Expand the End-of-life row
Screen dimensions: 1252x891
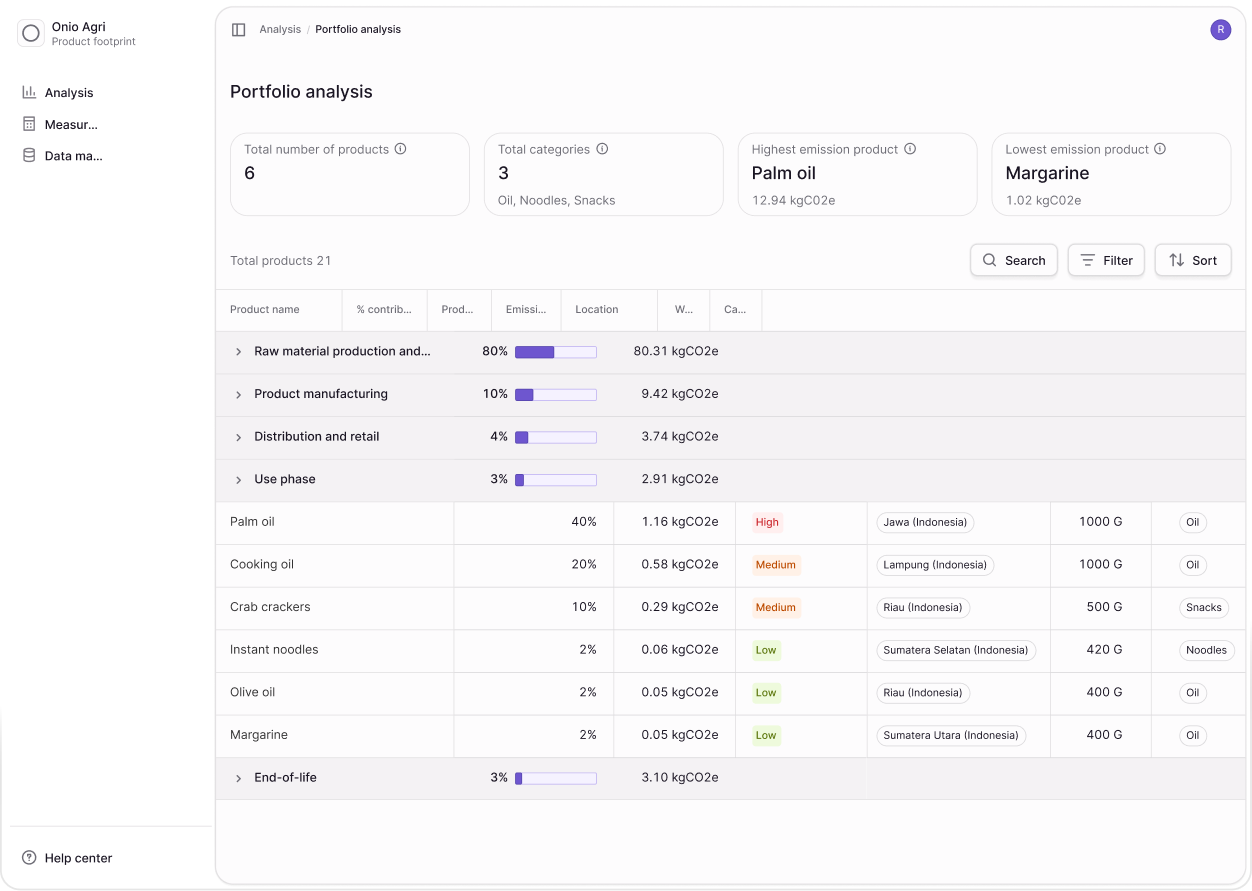pos(238,778)
